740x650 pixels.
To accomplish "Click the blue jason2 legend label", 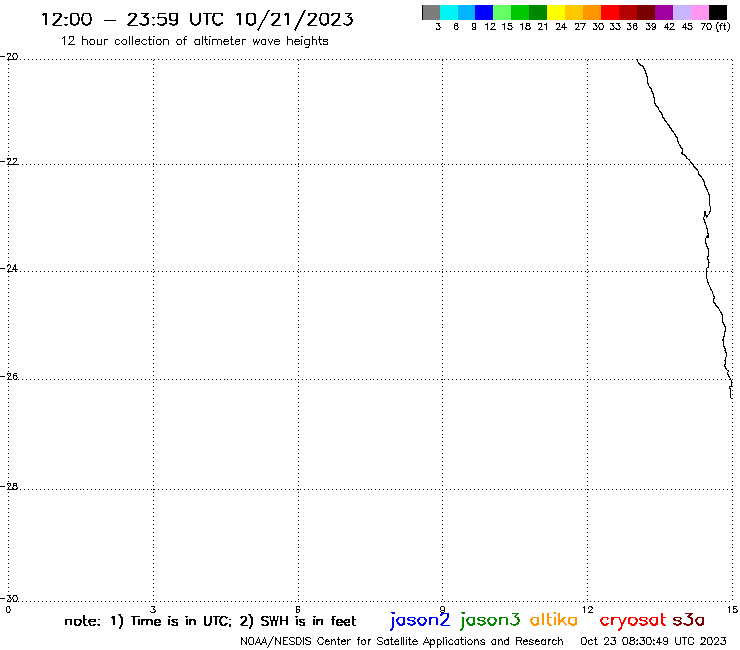I will (x=420, y=621).
